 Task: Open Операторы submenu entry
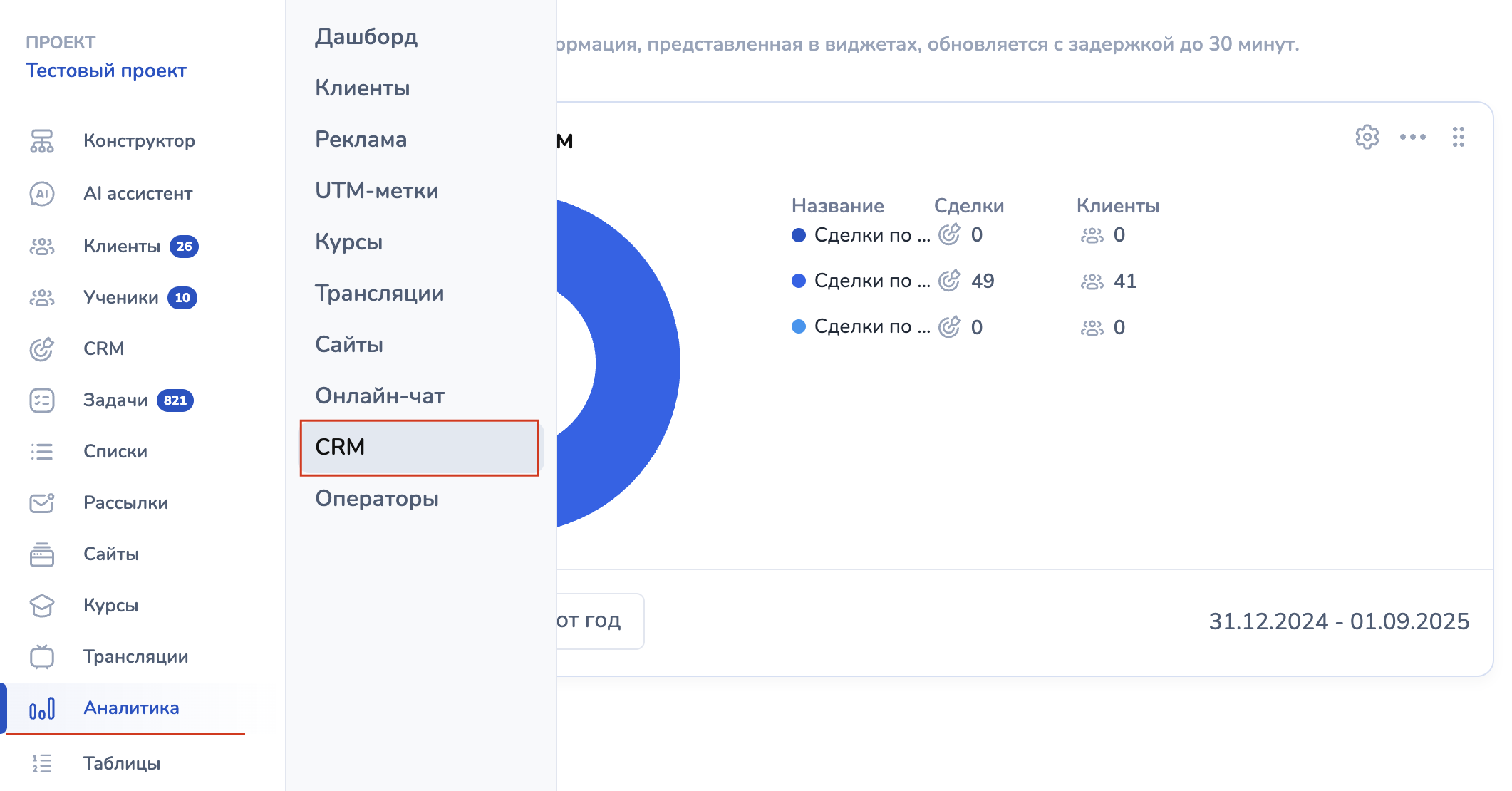[376, 499]
